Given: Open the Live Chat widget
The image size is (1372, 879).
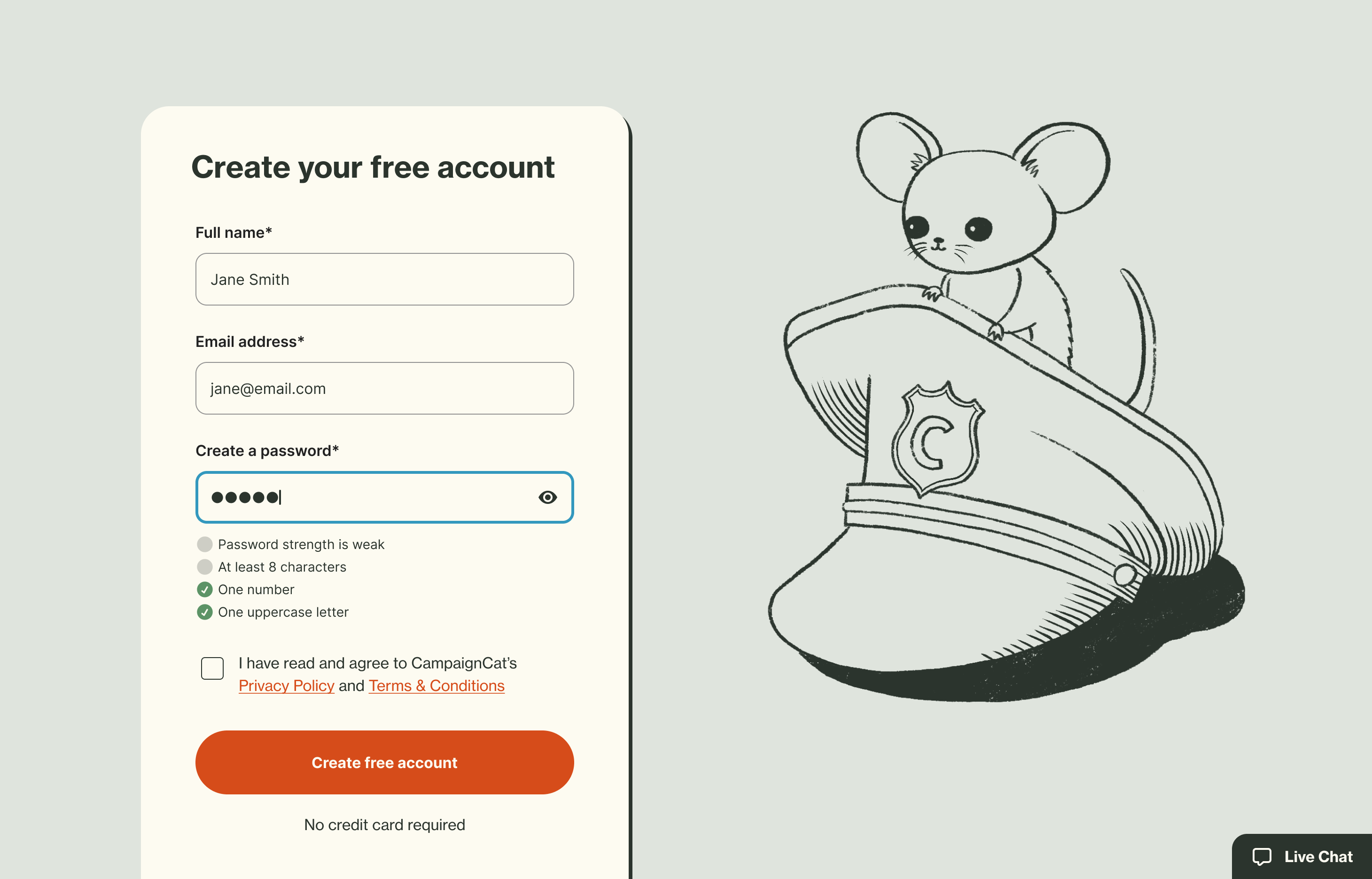Looking at the screenshot, I should pyautogui.click(x=1303, y=856).
